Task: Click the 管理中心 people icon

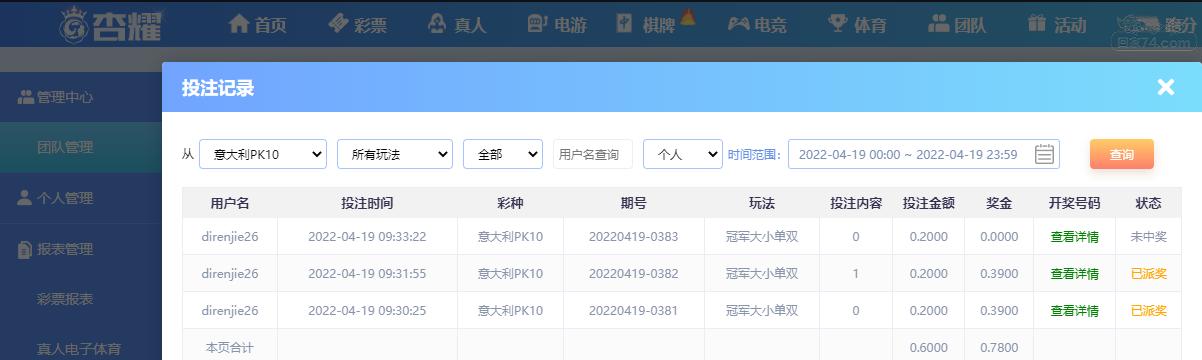Action: (26, 97)
